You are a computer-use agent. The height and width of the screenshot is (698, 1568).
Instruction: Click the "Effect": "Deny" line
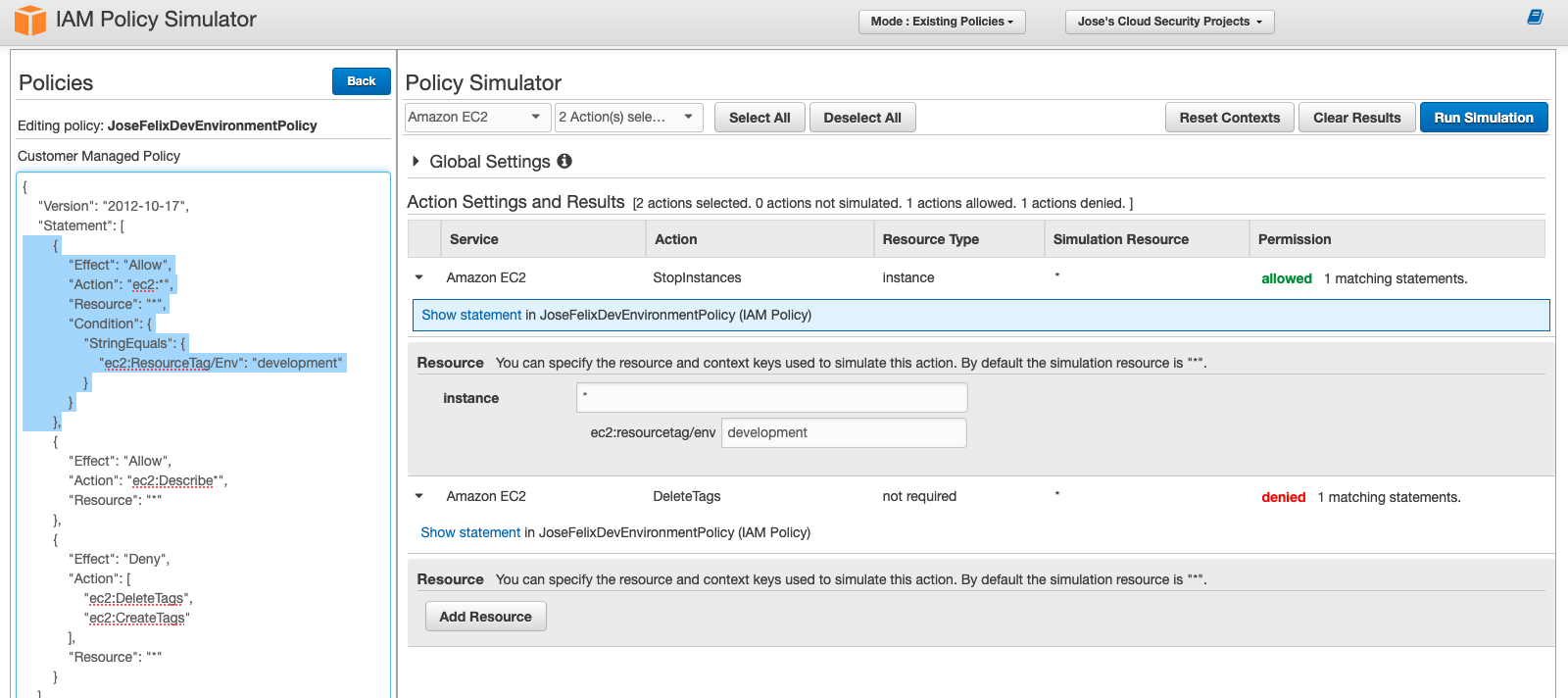(120, 559)
